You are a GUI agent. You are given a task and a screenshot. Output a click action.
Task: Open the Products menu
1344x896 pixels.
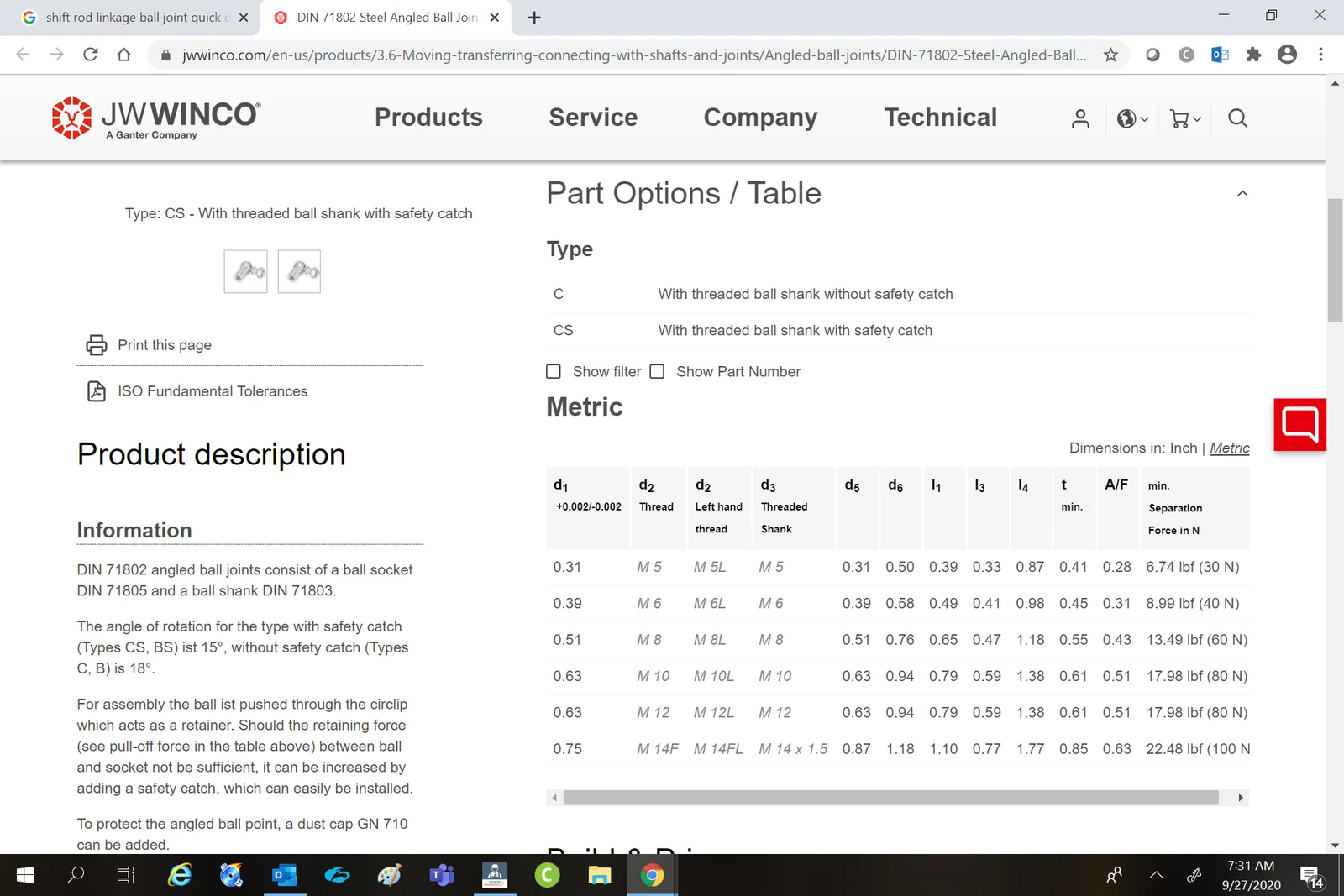pos(428,118)
